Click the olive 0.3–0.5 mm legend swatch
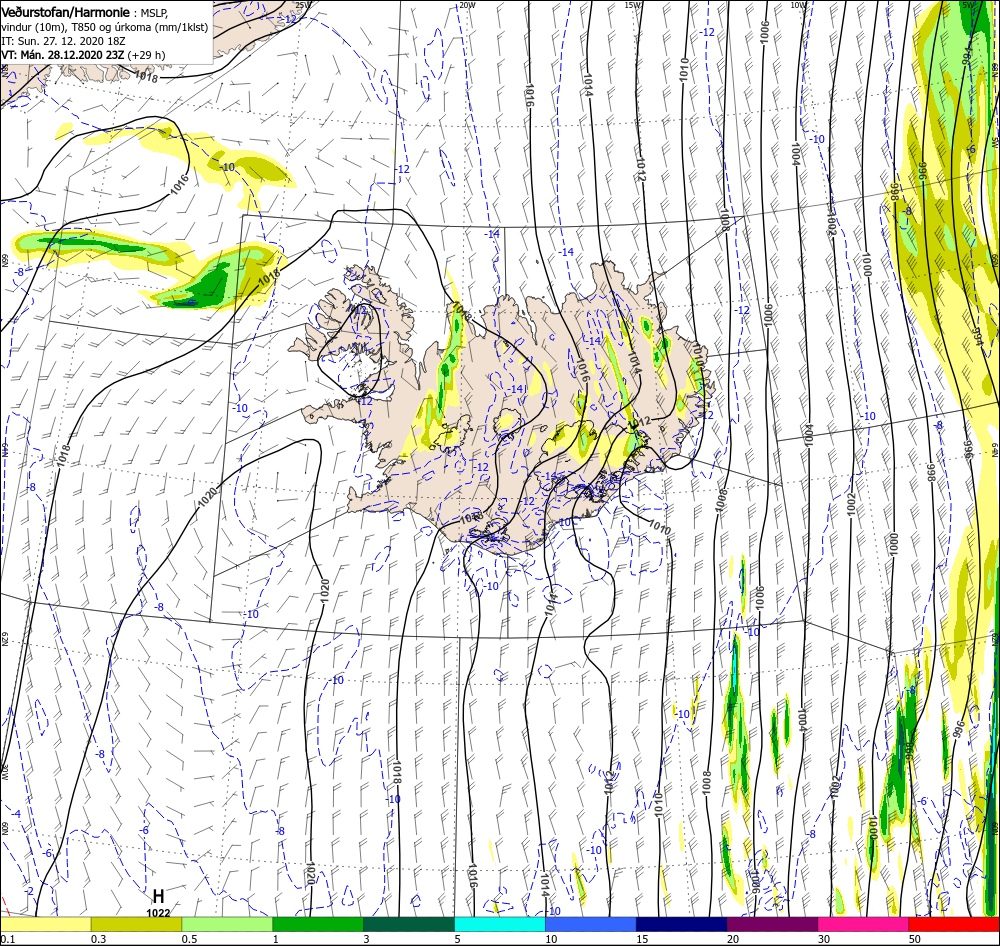 (136, 925)
